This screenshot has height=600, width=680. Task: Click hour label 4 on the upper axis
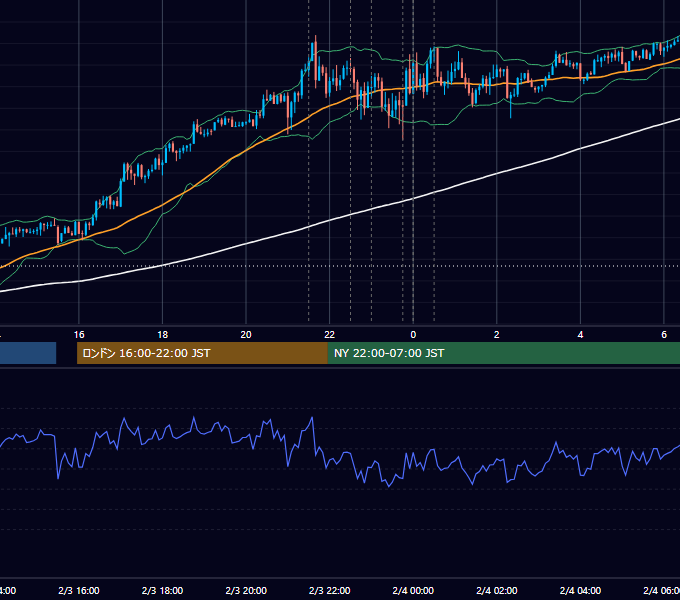coord(580,335)
